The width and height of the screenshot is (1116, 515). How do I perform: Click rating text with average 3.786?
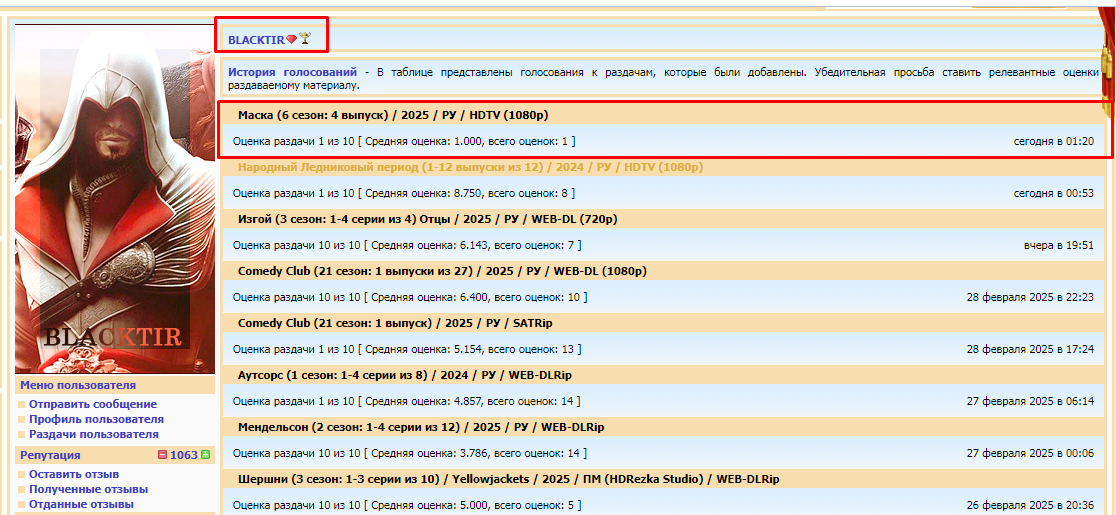(x=410, y=453)
